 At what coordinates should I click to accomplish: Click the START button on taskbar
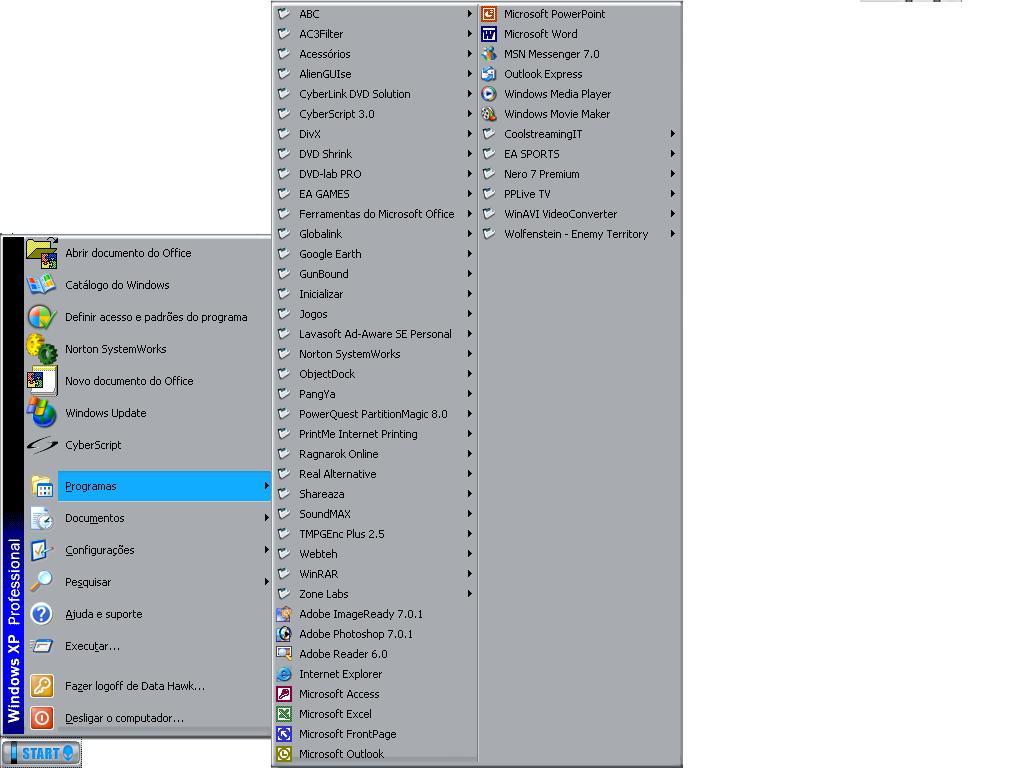click(42, 753)
